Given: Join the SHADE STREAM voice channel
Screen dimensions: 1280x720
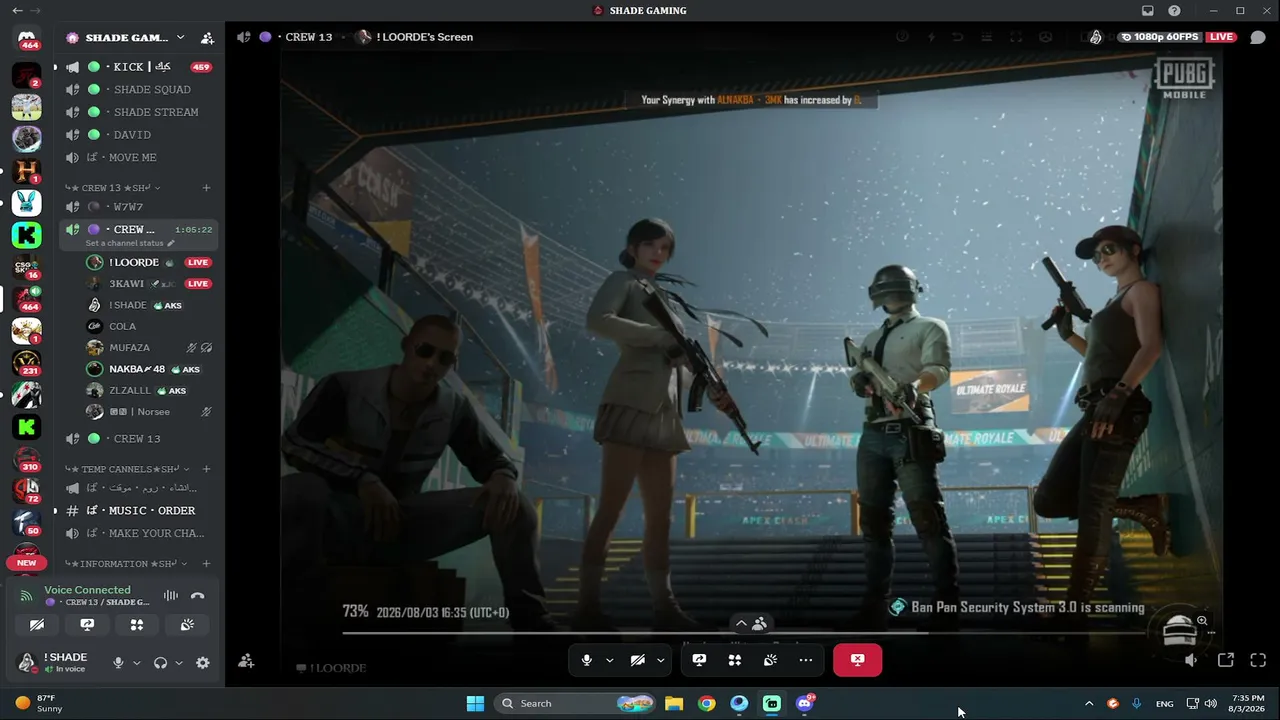Looking at the screenshot, I should pos(138,112).
